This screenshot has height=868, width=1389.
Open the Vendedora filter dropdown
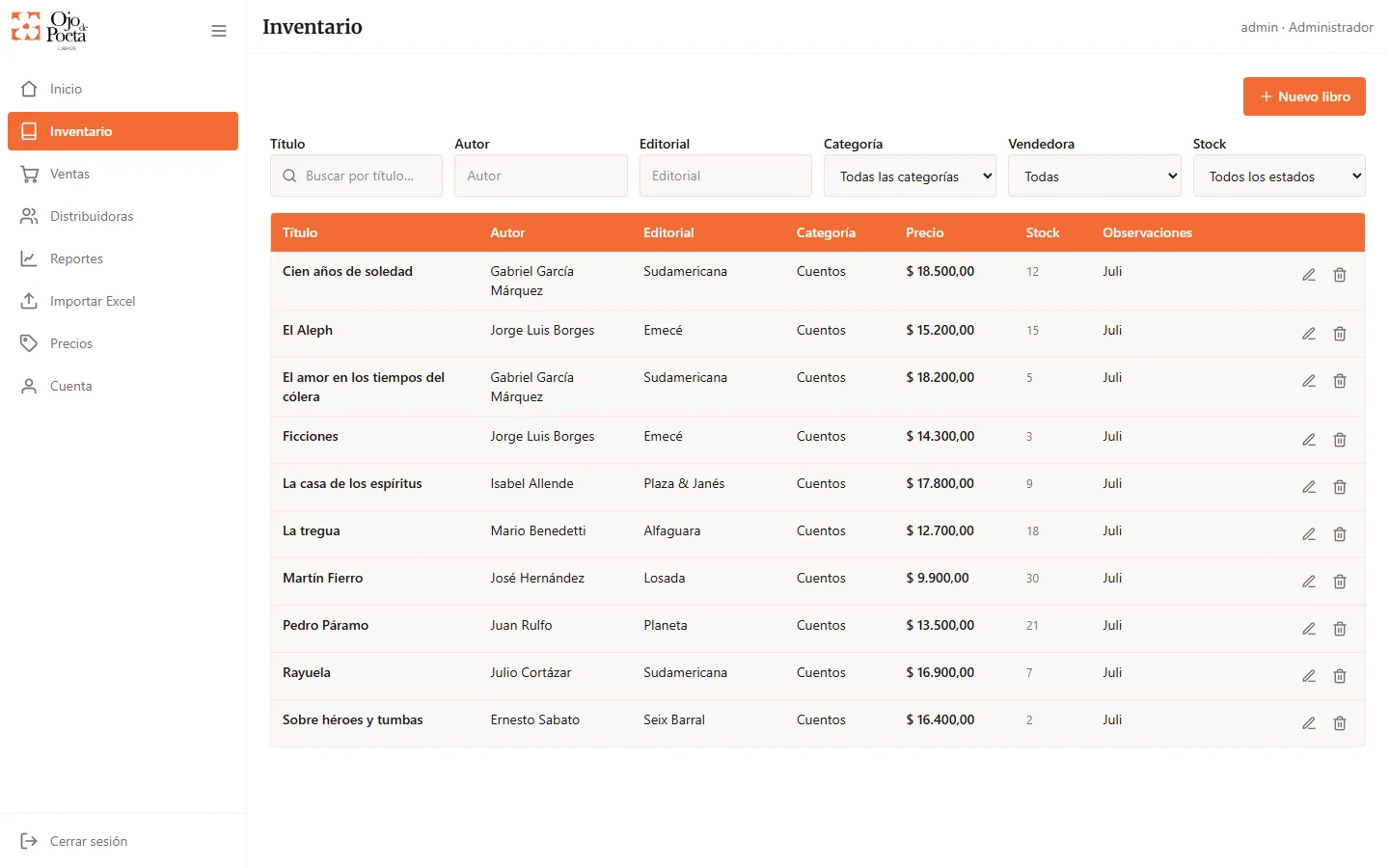click(1095, 176)
